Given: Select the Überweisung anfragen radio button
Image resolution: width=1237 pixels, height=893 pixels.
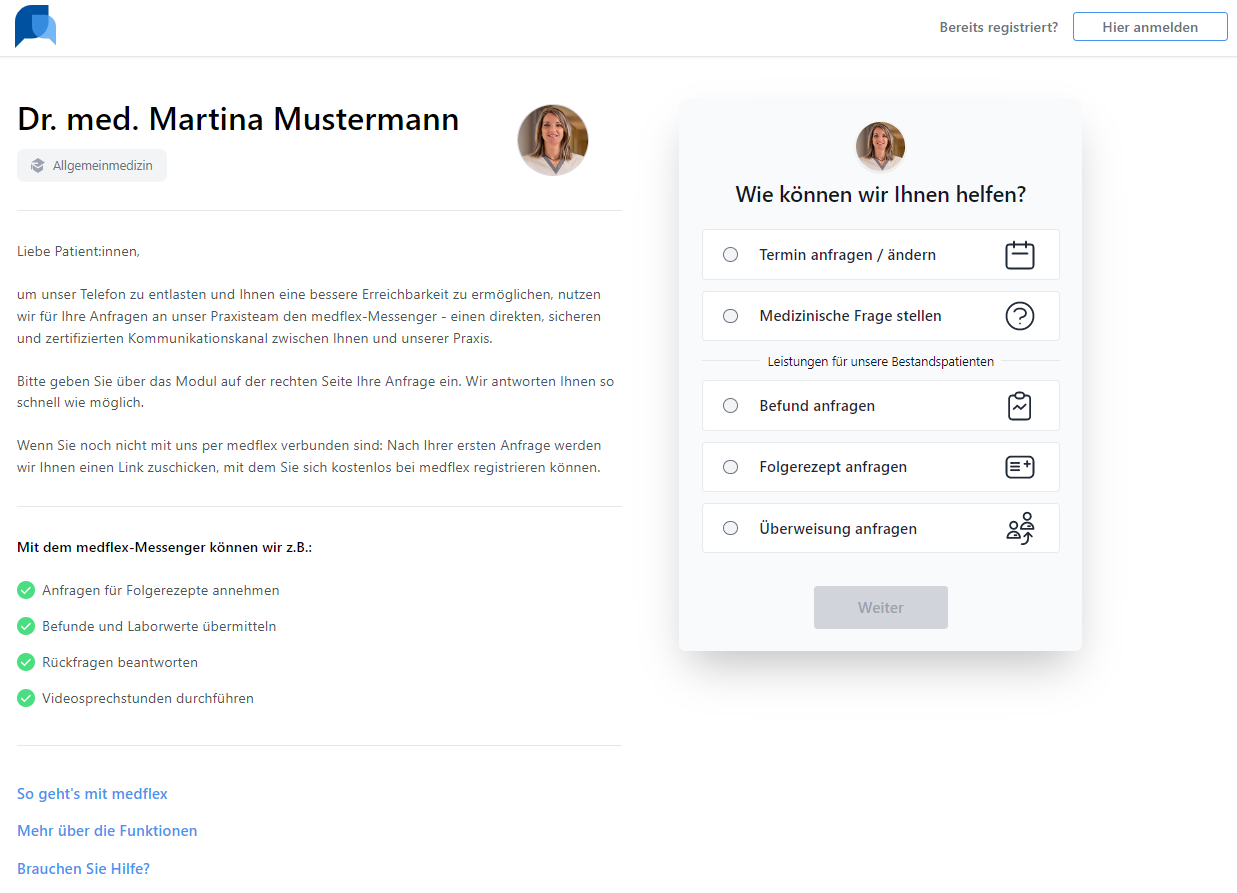Looking at the screenshot, I should (730, 528).
